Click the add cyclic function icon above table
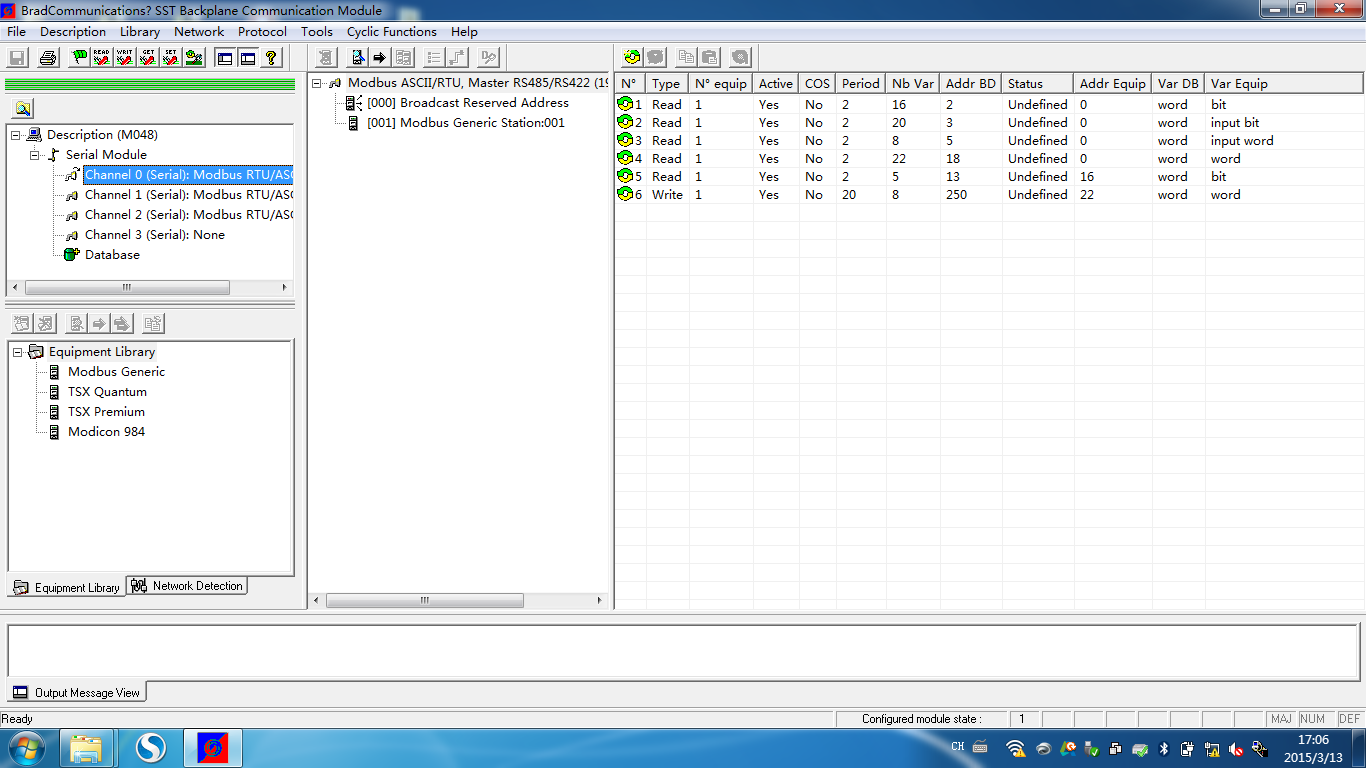The image size is (1366, 768). [632, 58]
